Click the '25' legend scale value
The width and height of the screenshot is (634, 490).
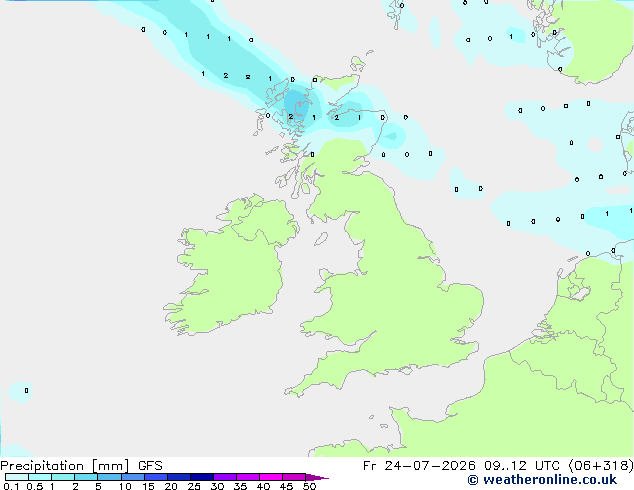coord(194,486)
